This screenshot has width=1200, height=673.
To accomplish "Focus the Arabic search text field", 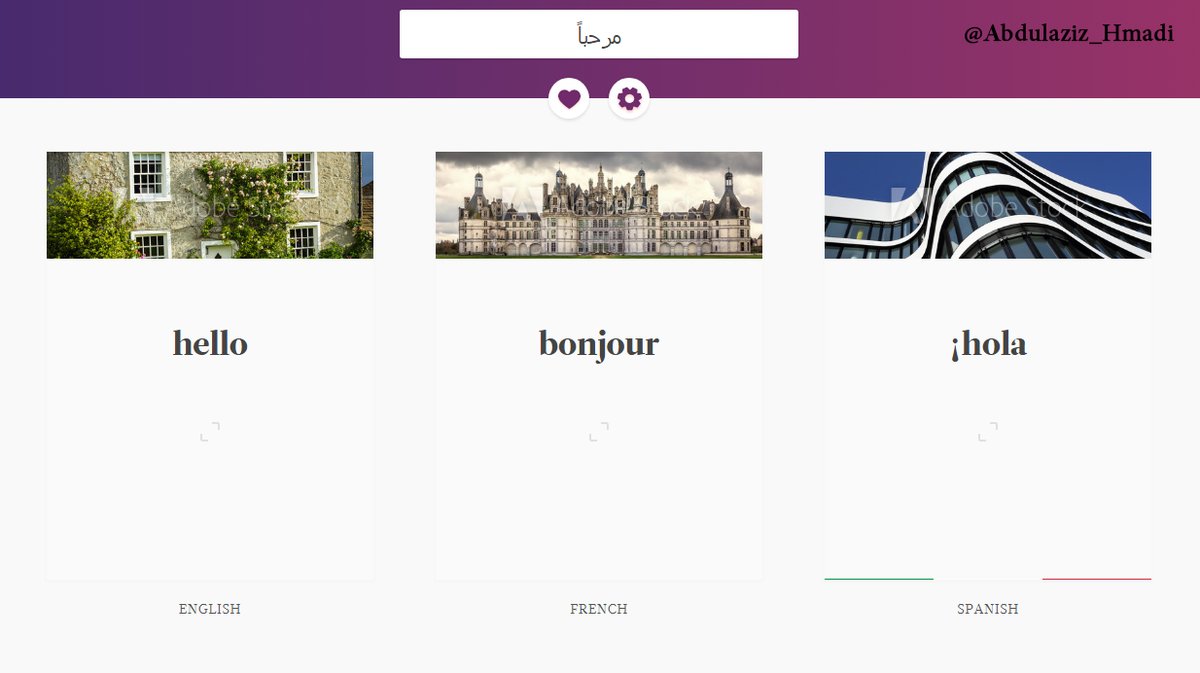I will pos(599,34).
